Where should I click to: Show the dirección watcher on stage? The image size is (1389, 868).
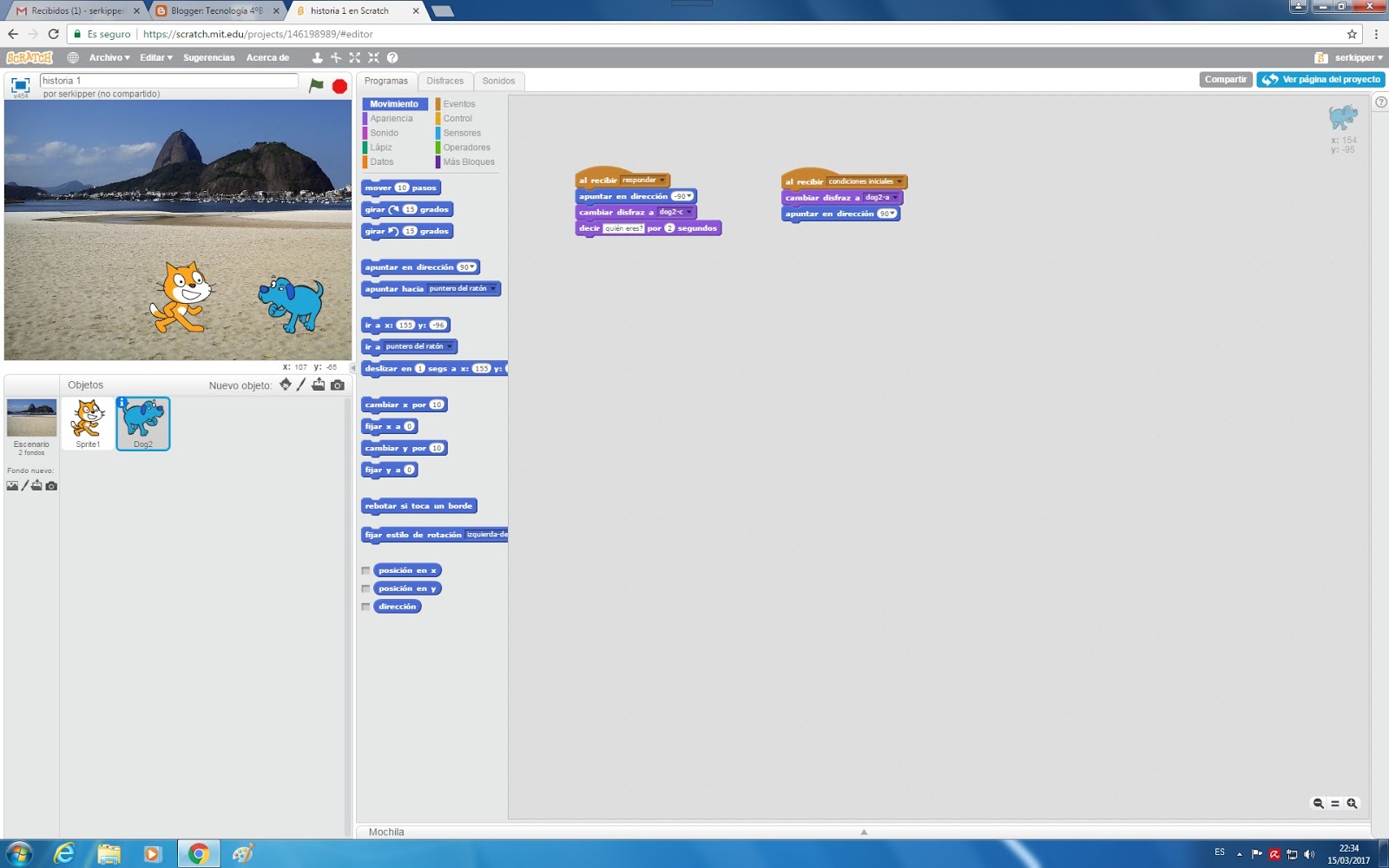365,607
